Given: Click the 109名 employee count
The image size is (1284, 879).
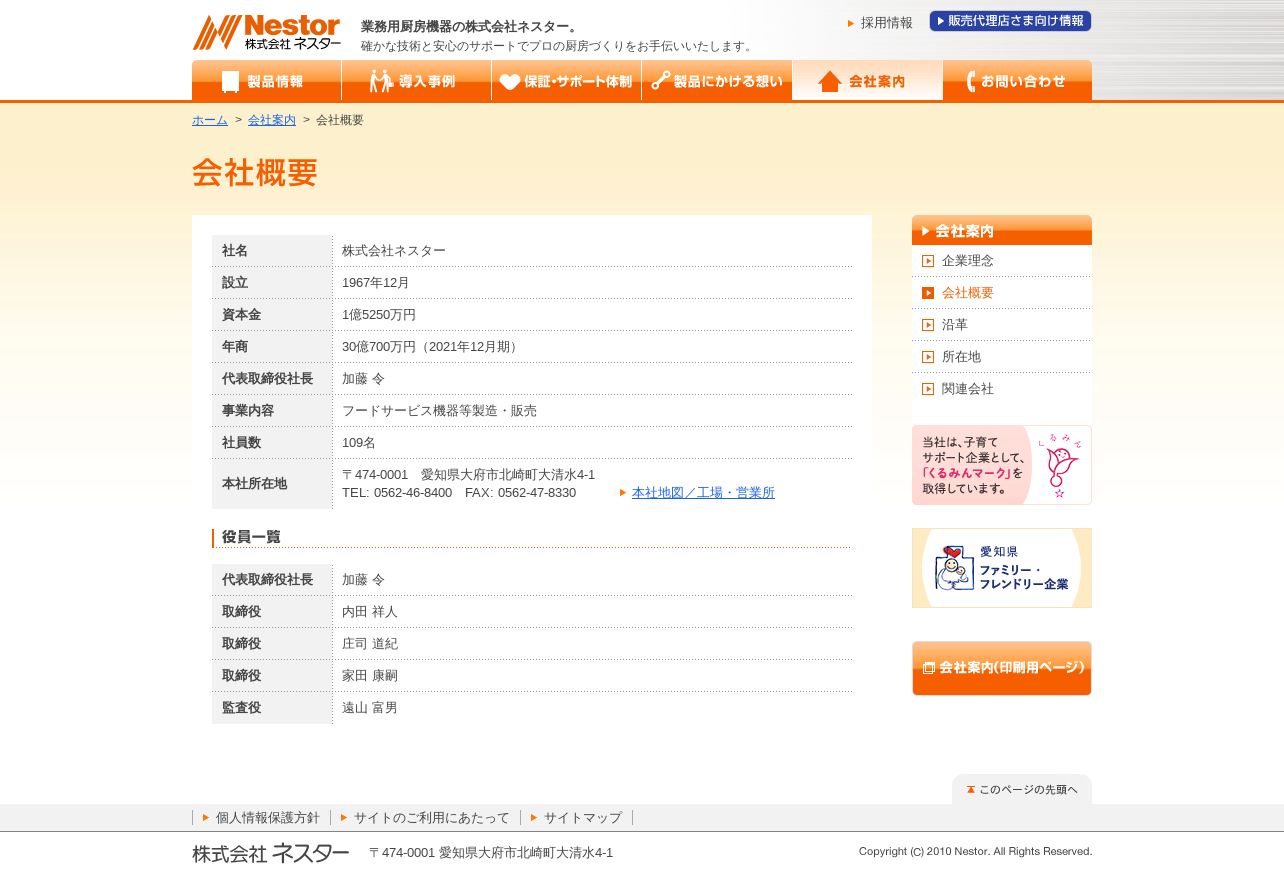Looking at the screenshot, I should coord(359,443).
